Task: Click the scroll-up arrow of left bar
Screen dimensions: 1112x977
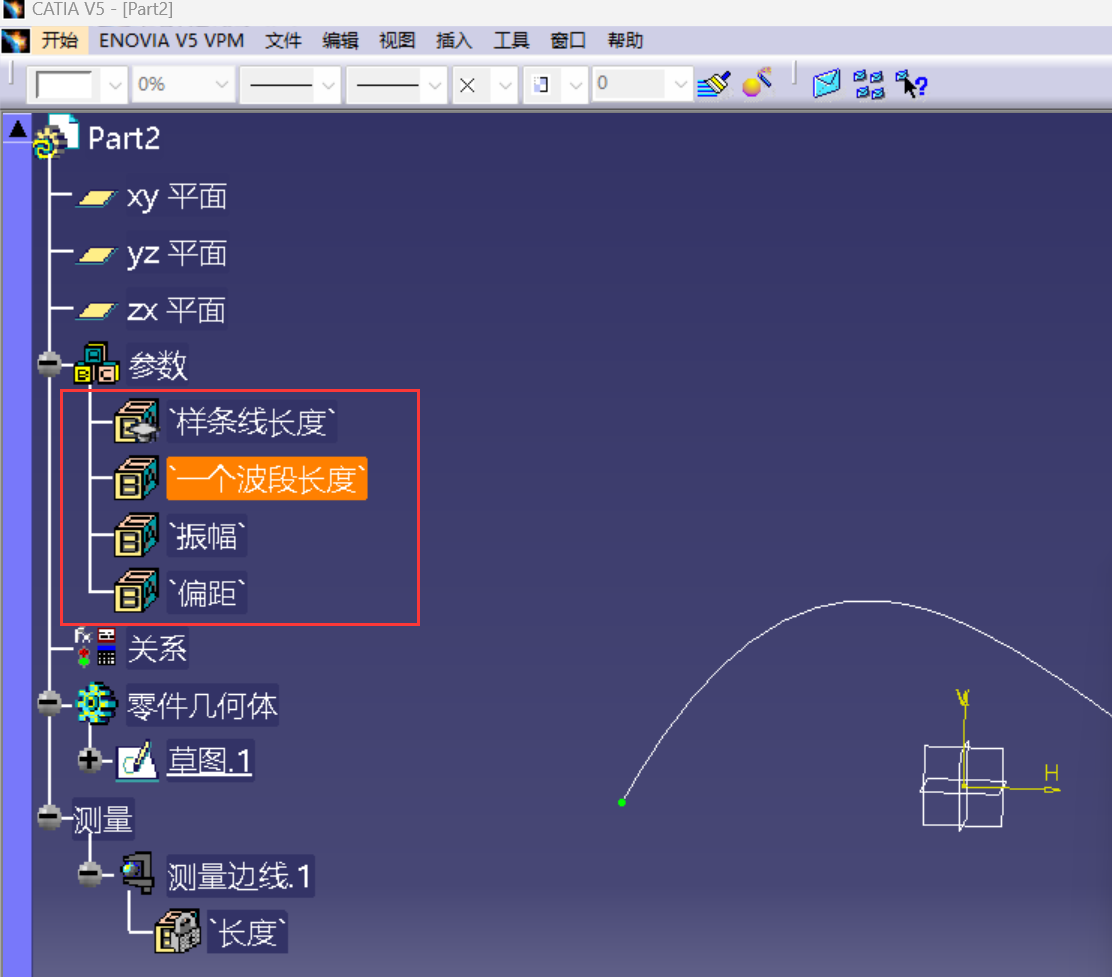Action: click(x=18, y=129)
